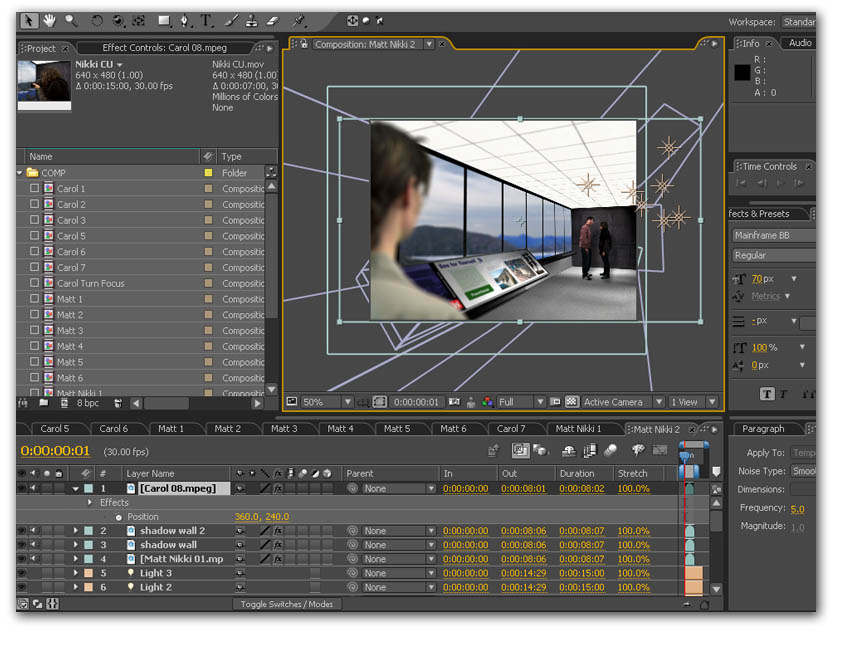Collapse the Carol 08.mpeg layer properties
This screenshot has height=647, width=850.
coord(75,489)
